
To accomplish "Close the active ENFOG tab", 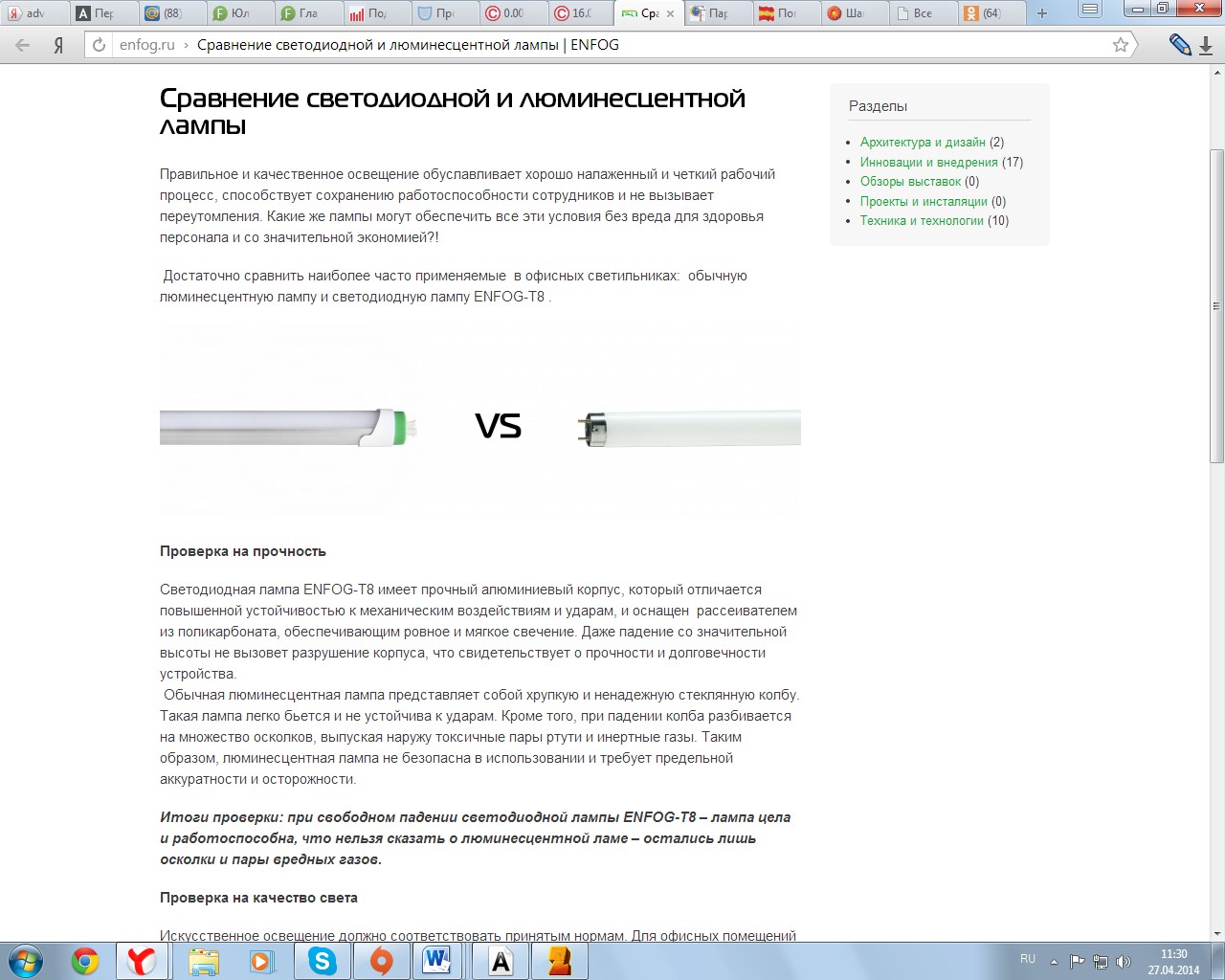I will pyautogui.click(x=670, y=13).
